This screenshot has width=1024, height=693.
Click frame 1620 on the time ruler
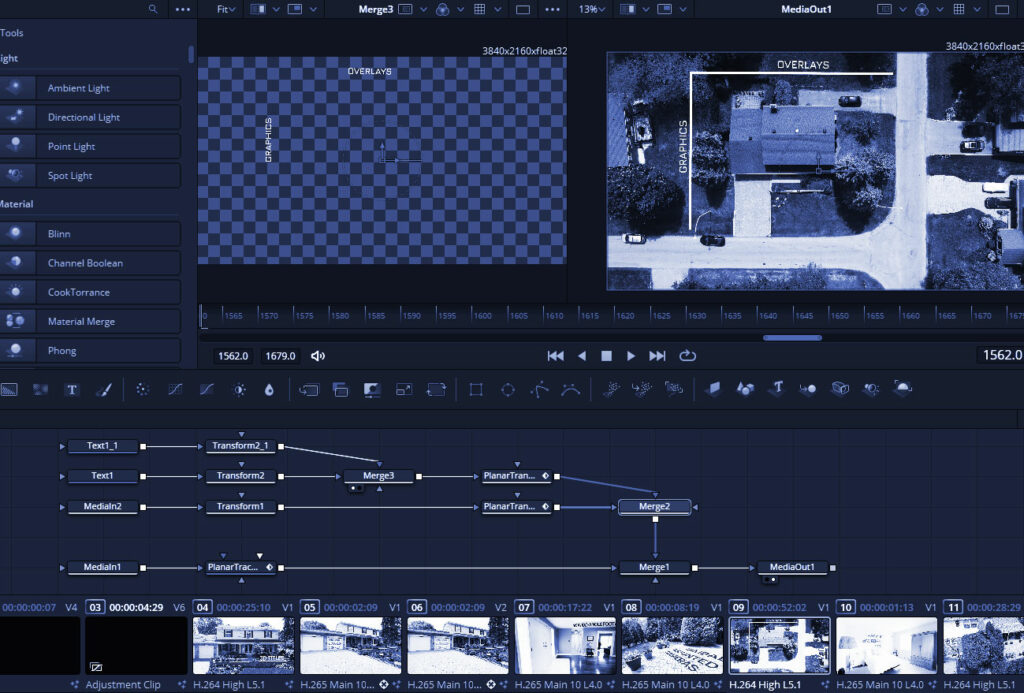(625, 315)
